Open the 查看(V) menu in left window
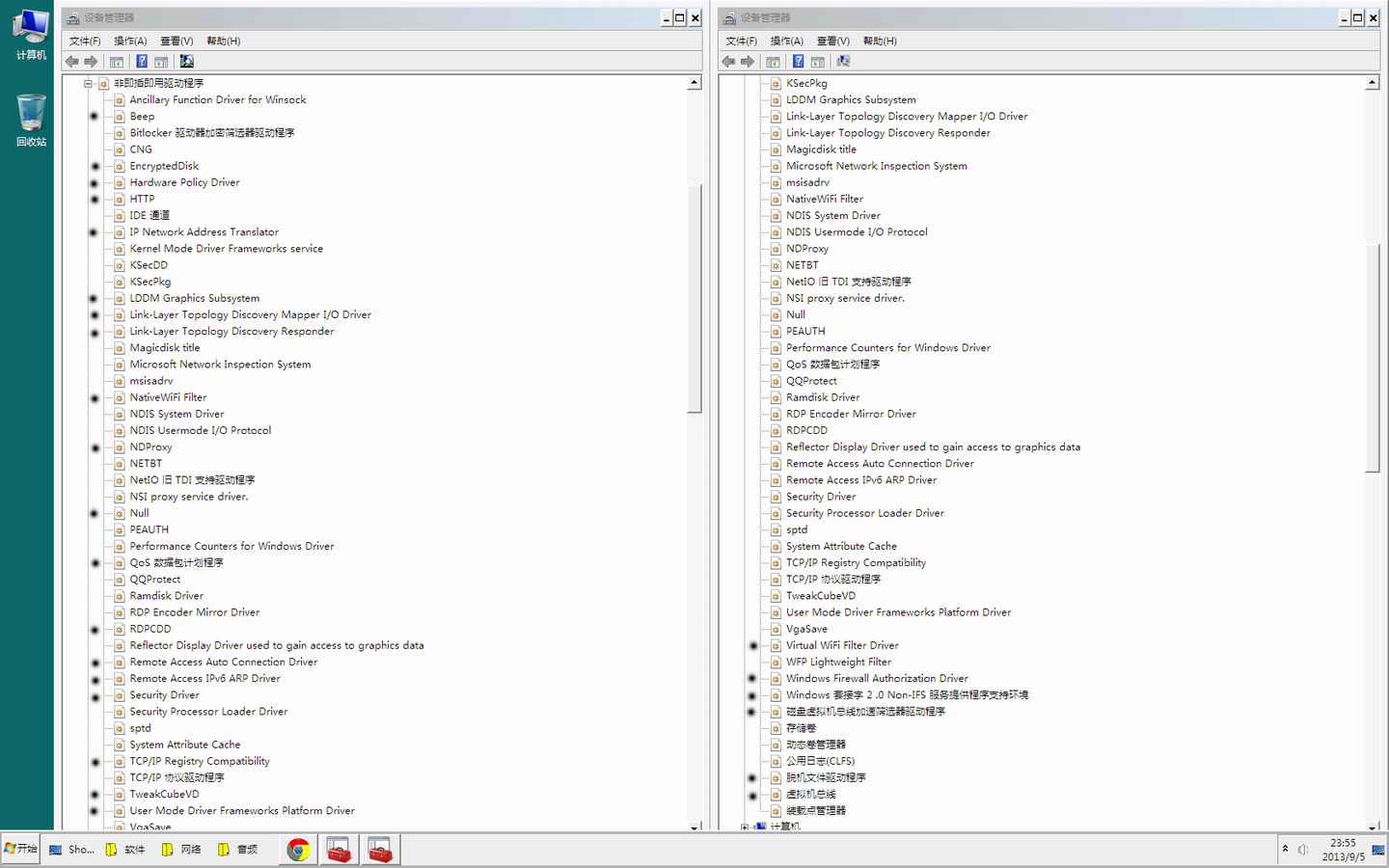Viewport: 1389px width, 868px height. [177, 41]
